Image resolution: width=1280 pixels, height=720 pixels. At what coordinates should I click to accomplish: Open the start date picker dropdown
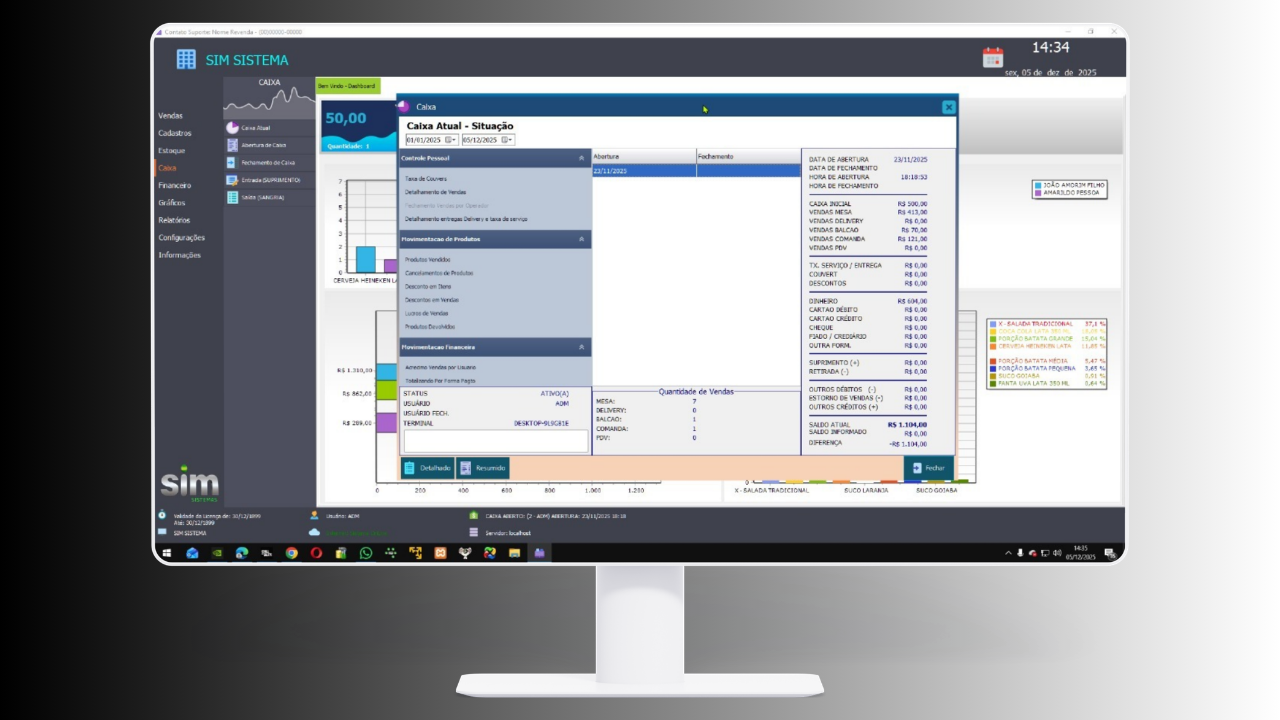(x=451, y=140)
